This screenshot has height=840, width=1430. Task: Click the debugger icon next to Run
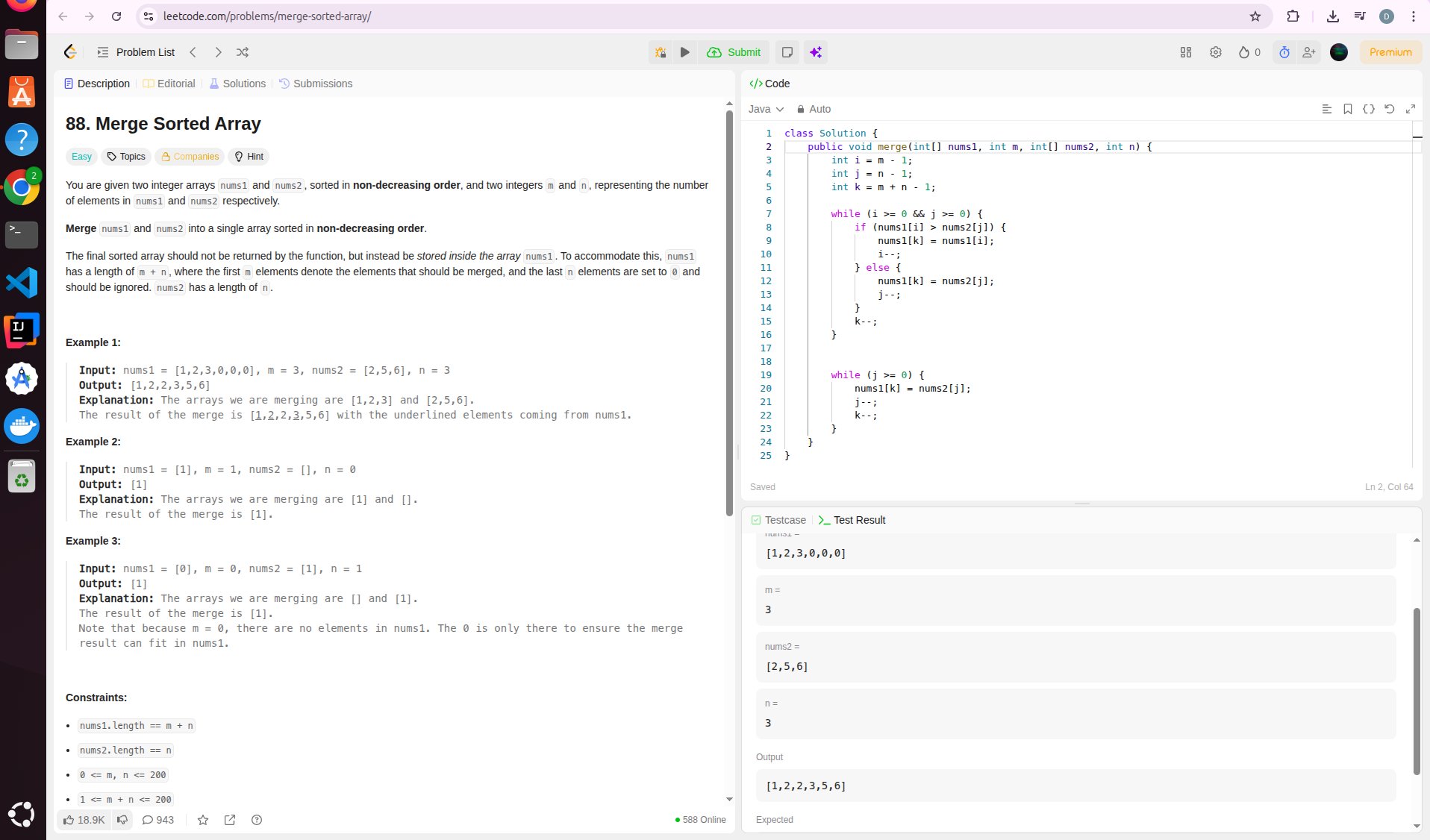(660, 52)
